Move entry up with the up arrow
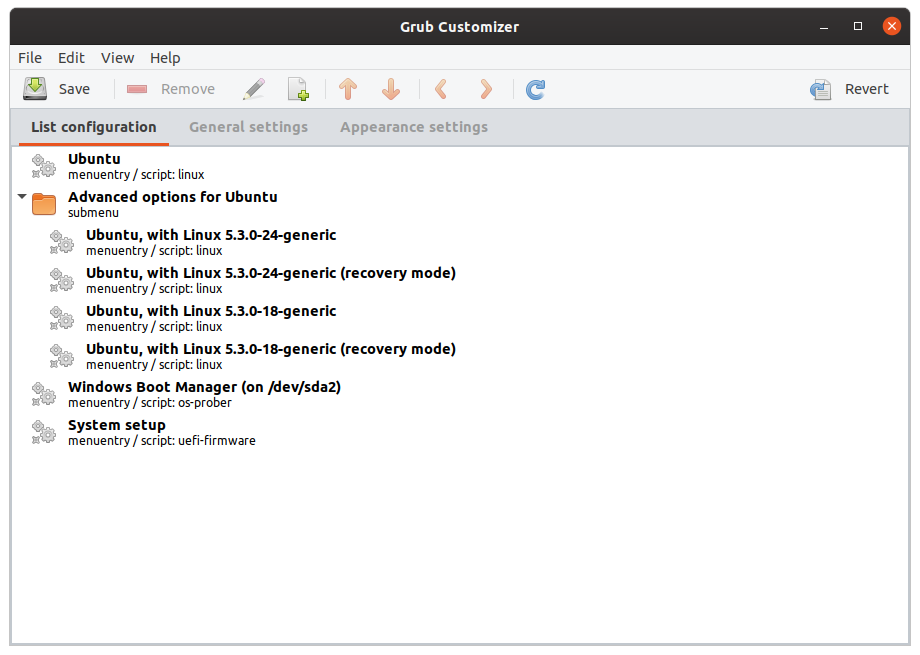The height and width of the screenshot is (655, 920). click(348, 89)
